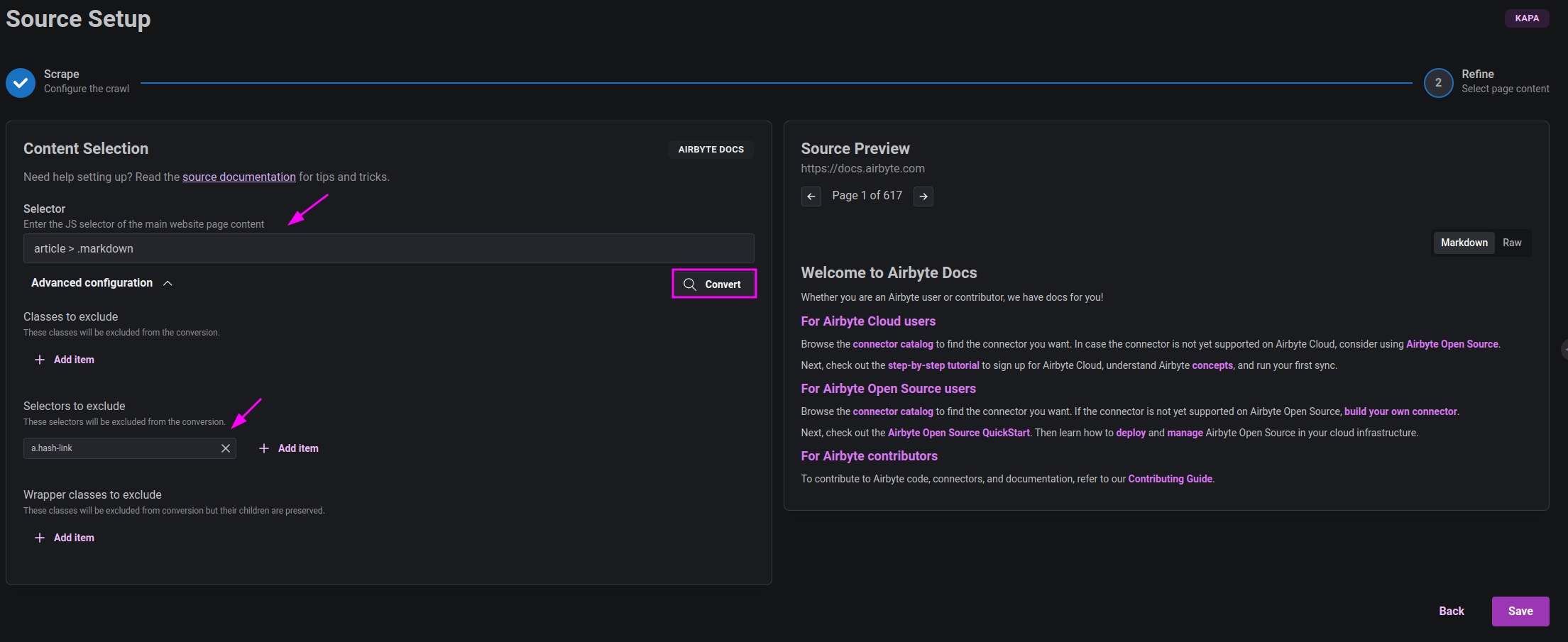This screenshot has width=1568, height=642.
Task: Click the Selector input field
Action: 389,248
